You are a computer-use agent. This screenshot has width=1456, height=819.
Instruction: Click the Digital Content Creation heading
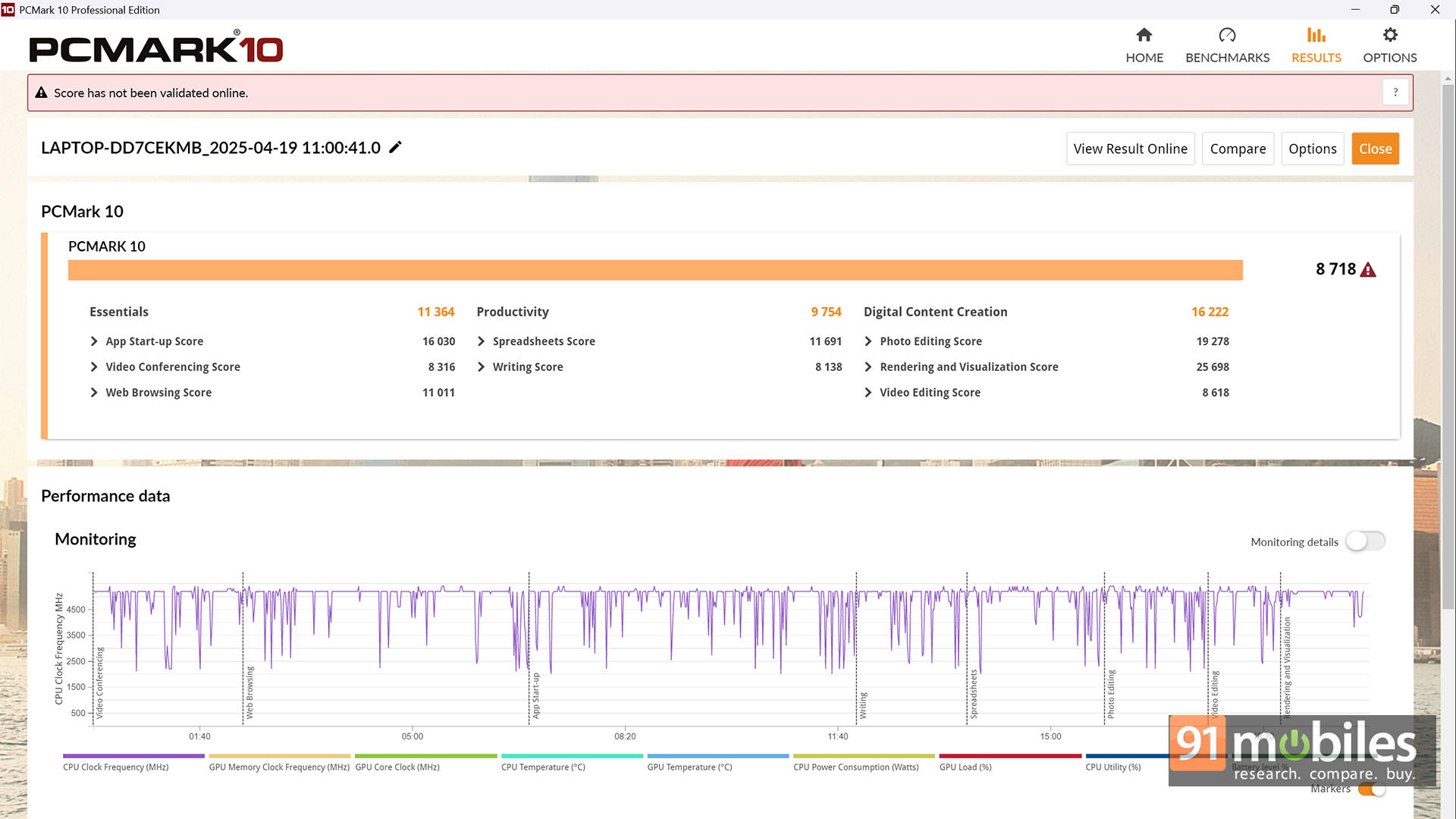coord(935,312)
